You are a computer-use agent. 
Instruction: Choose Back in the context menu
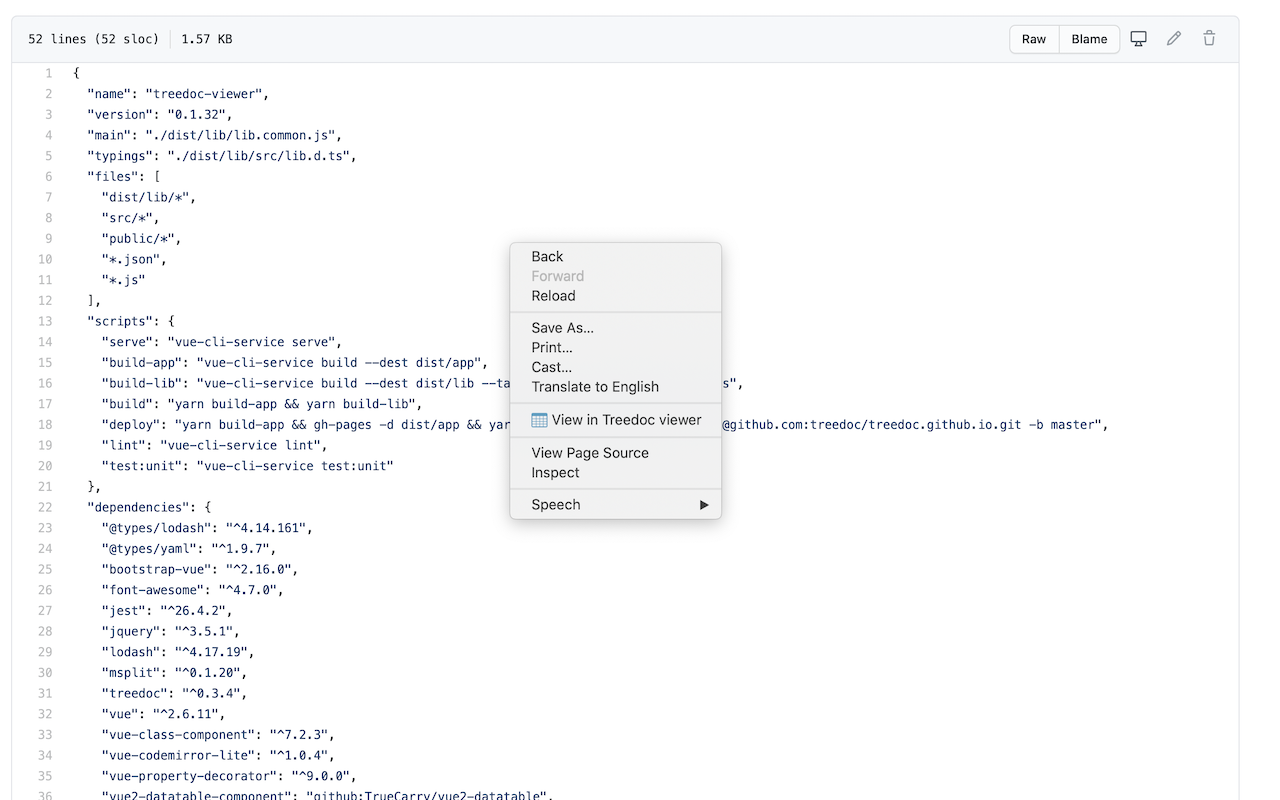615,257
